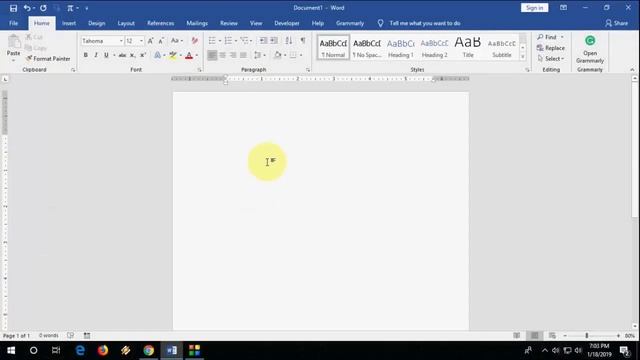Apply superscript formatting
The width and height of the screenshot is (640, 360).
[143, 55]
